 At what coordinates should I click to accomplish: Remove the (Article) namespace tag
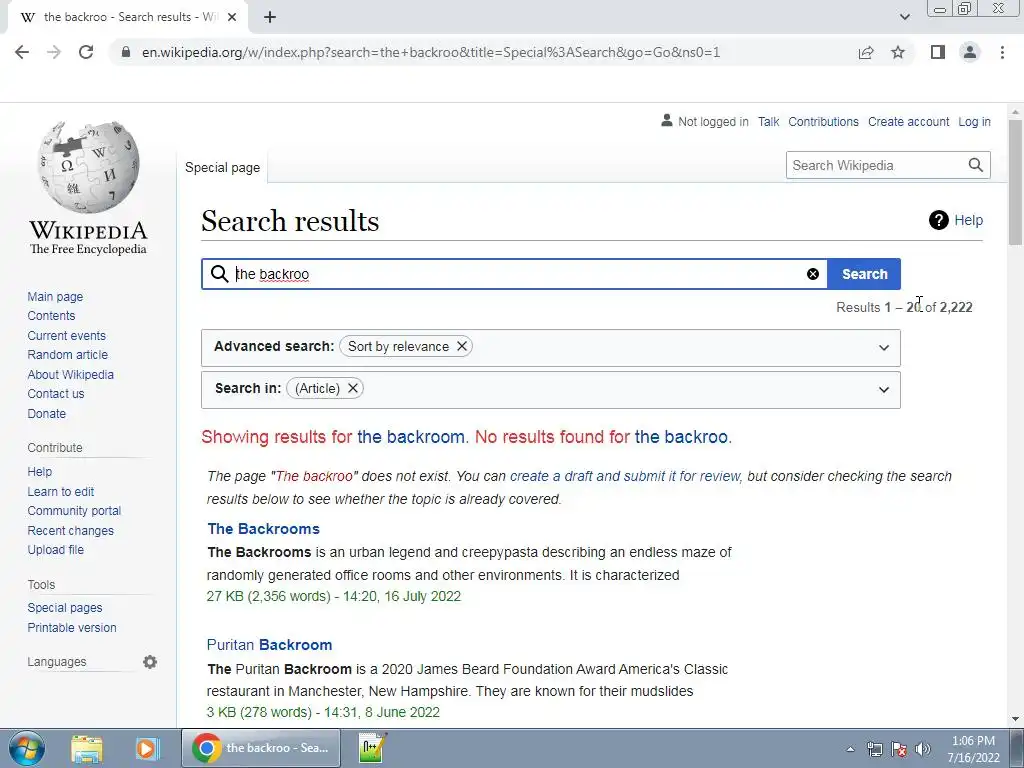click(353, 388)
